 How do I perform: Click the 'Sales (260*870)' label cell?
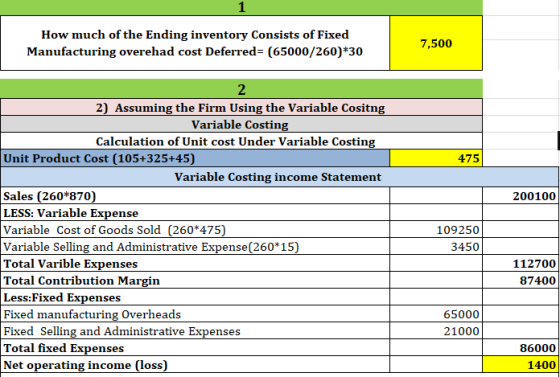pos(195,196)
